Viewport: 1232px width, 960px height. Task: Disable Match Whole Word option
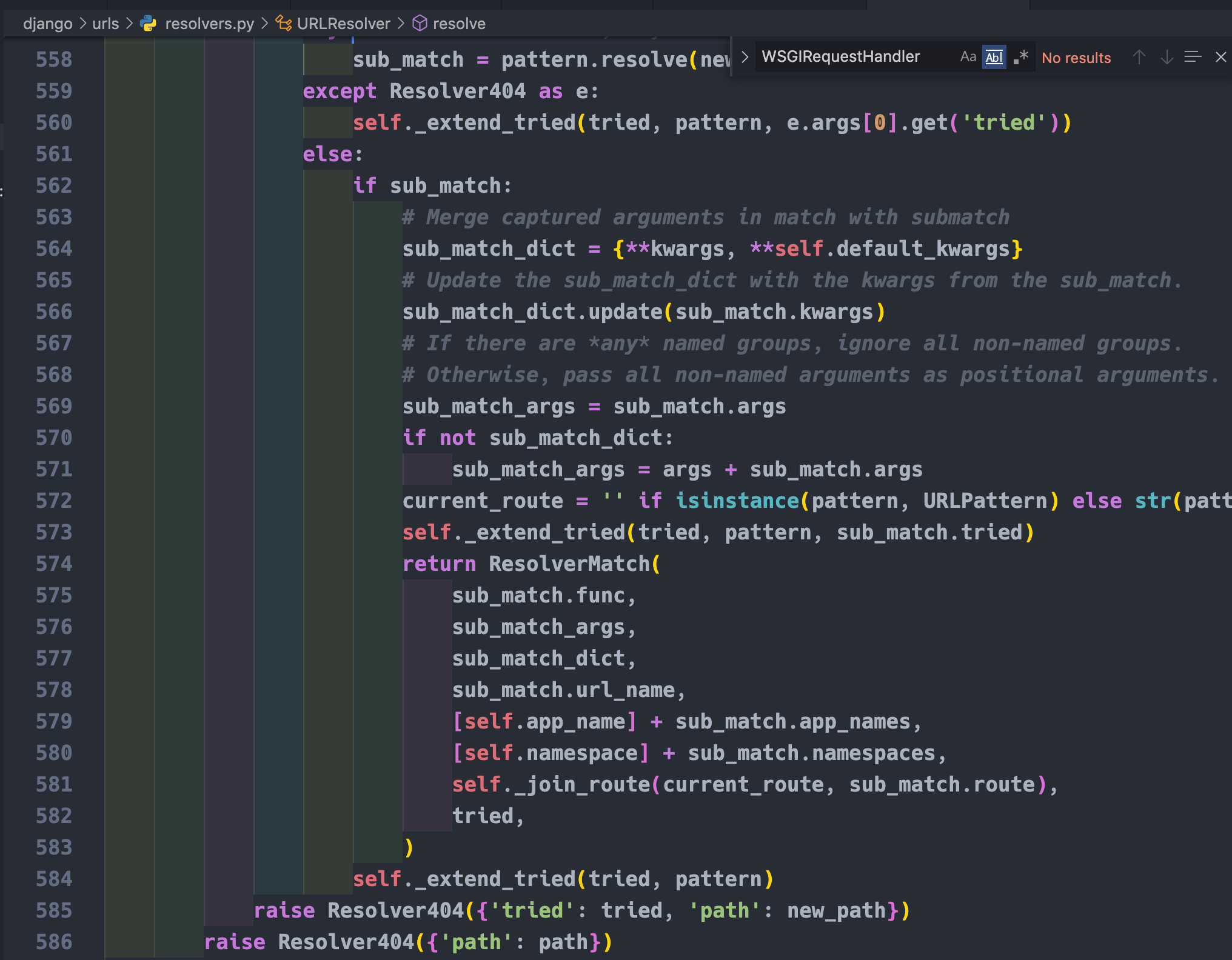tap(994, 57)
